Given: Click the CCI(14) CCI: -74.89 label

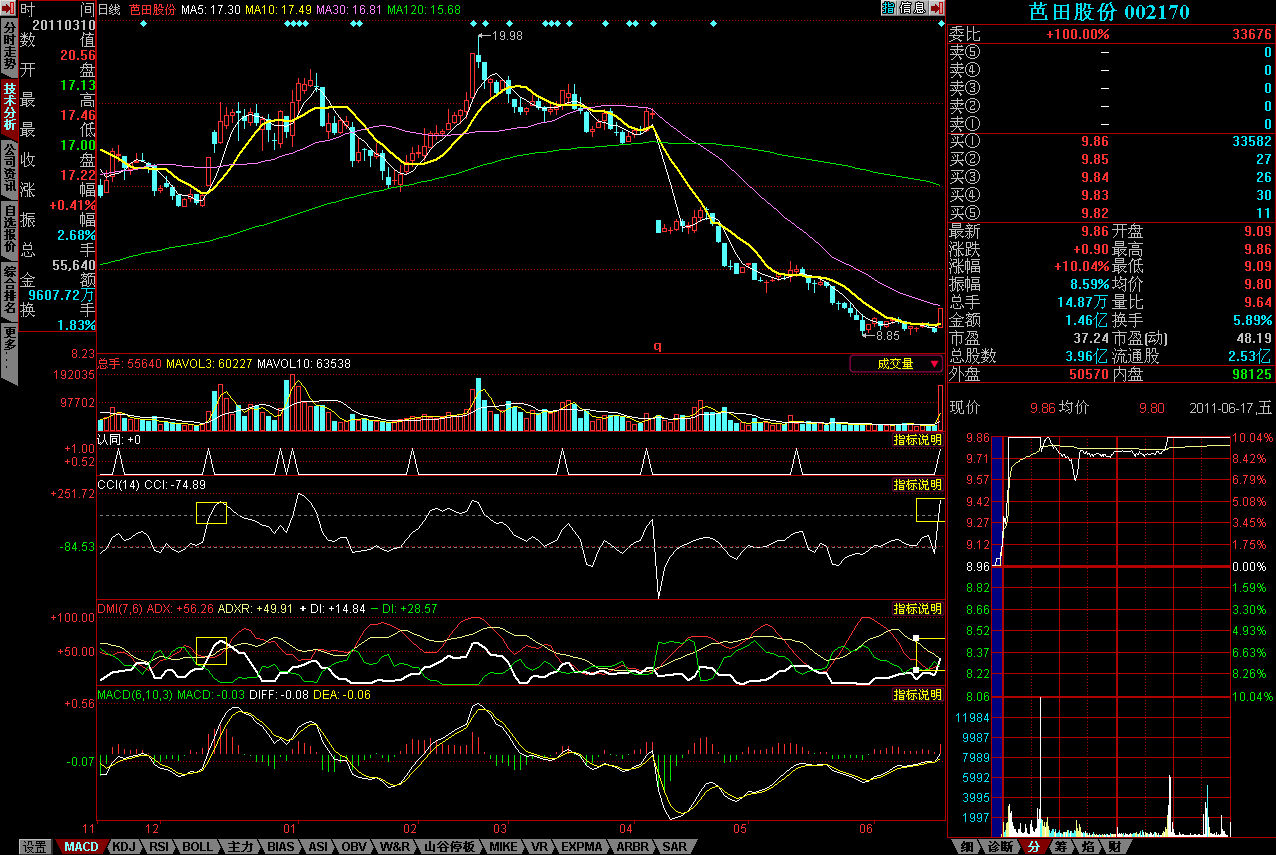Looking at the screenshot, I should click(x=152, y=484).
